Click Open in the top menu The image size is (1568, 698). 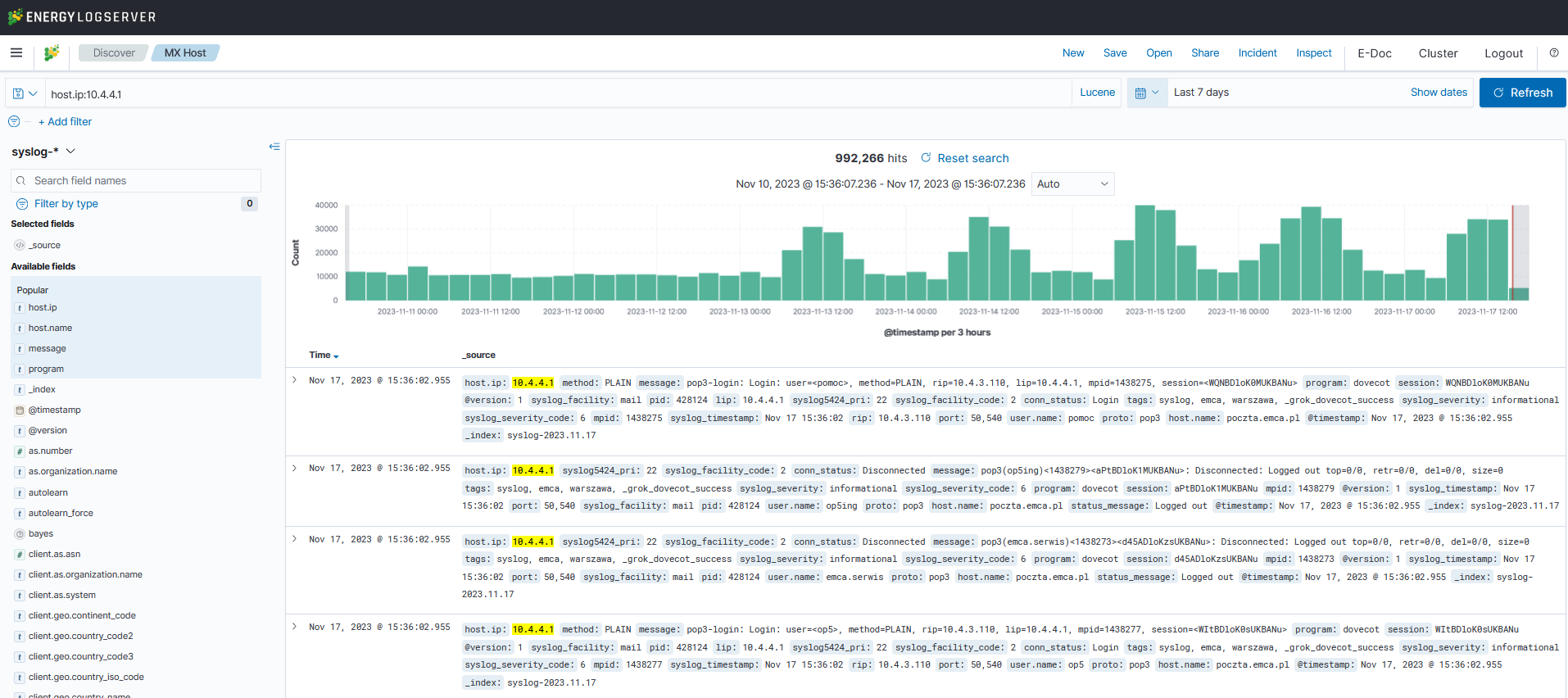click(x=1159, y=53)
